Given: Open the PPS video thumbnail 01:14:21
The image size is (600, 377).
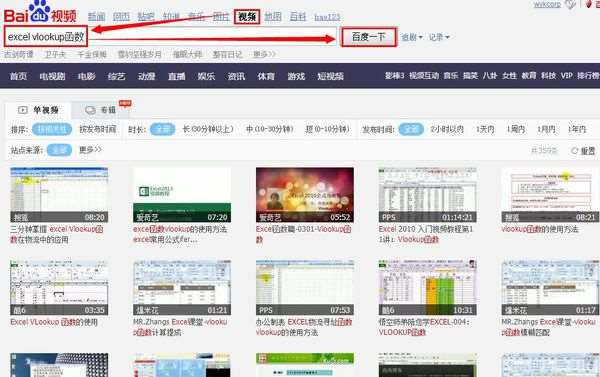Looking at the screenshot, I should (427, 195).
